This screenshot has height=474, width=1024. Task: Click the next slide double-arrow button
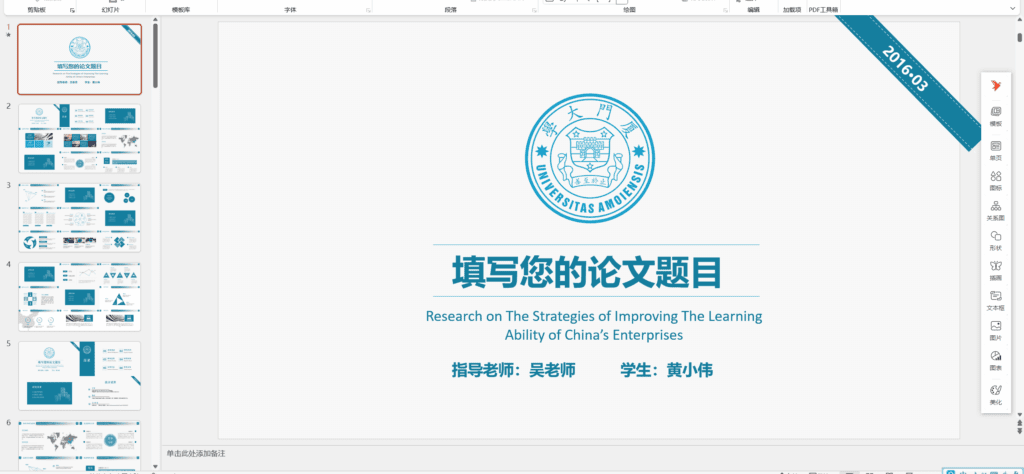coord(1019,430)
